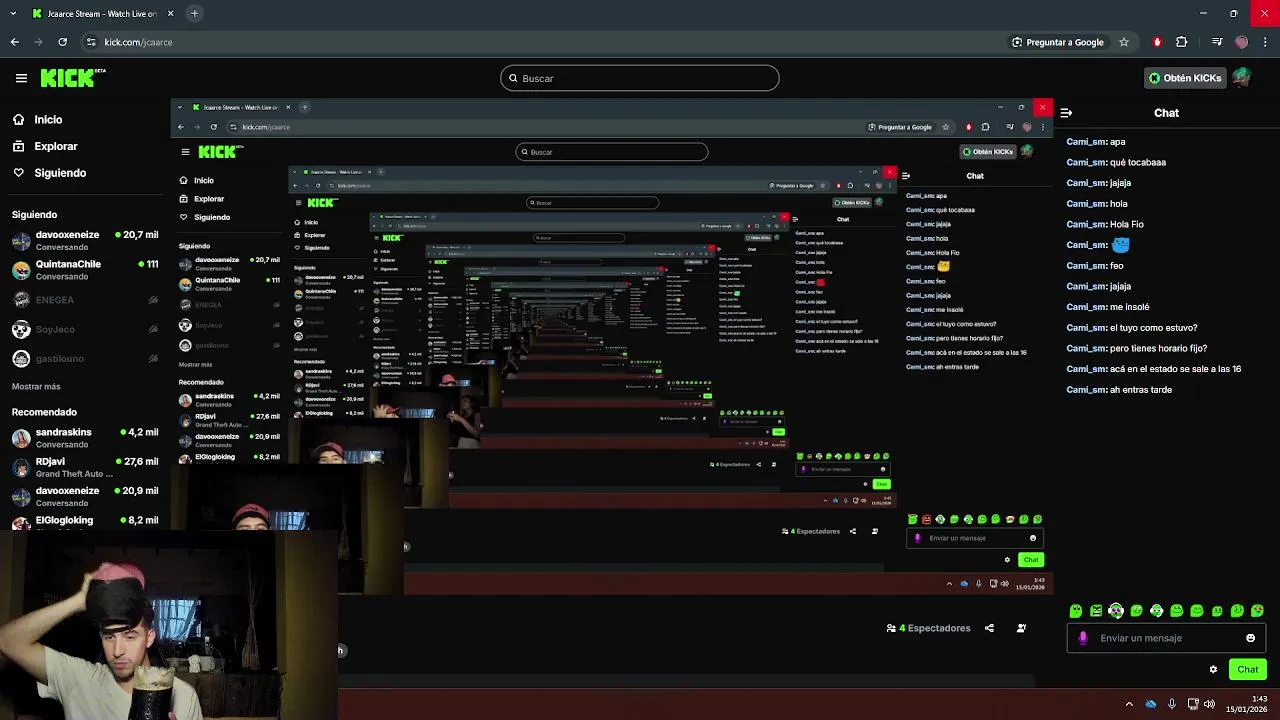
Task: Open the outermost Chrome profile avatar
Action: (1242, 42)
